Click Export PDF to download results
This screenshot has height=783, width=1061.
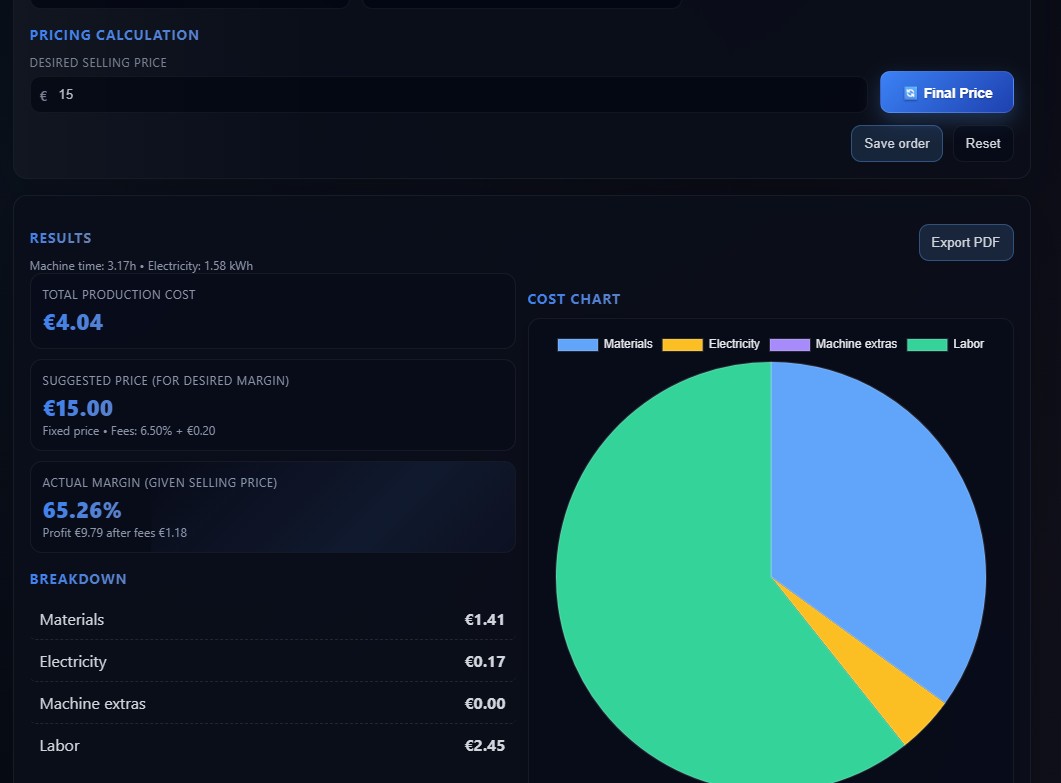point(965,242)
